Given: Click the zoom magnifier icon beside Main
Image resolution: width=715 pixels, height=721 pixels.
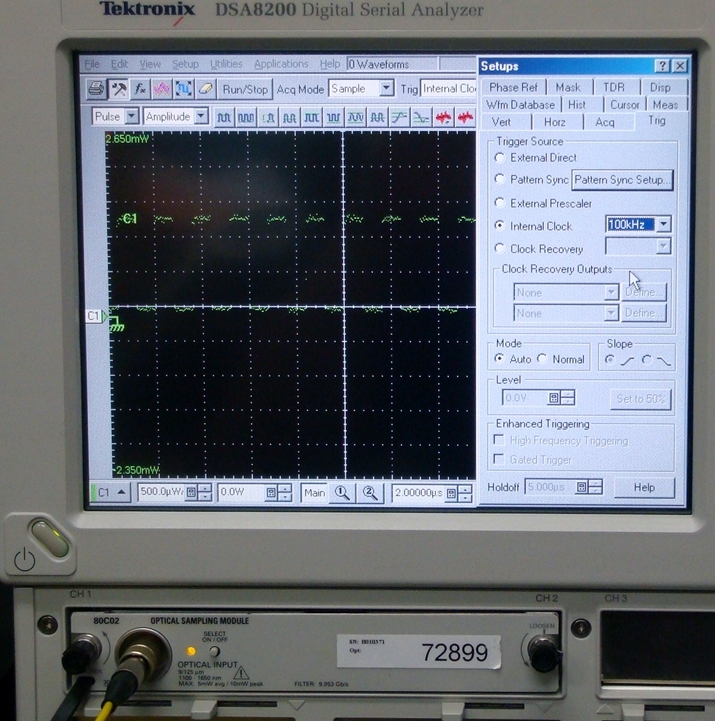Looking at the screenshot, I should (x=342, y=493).
